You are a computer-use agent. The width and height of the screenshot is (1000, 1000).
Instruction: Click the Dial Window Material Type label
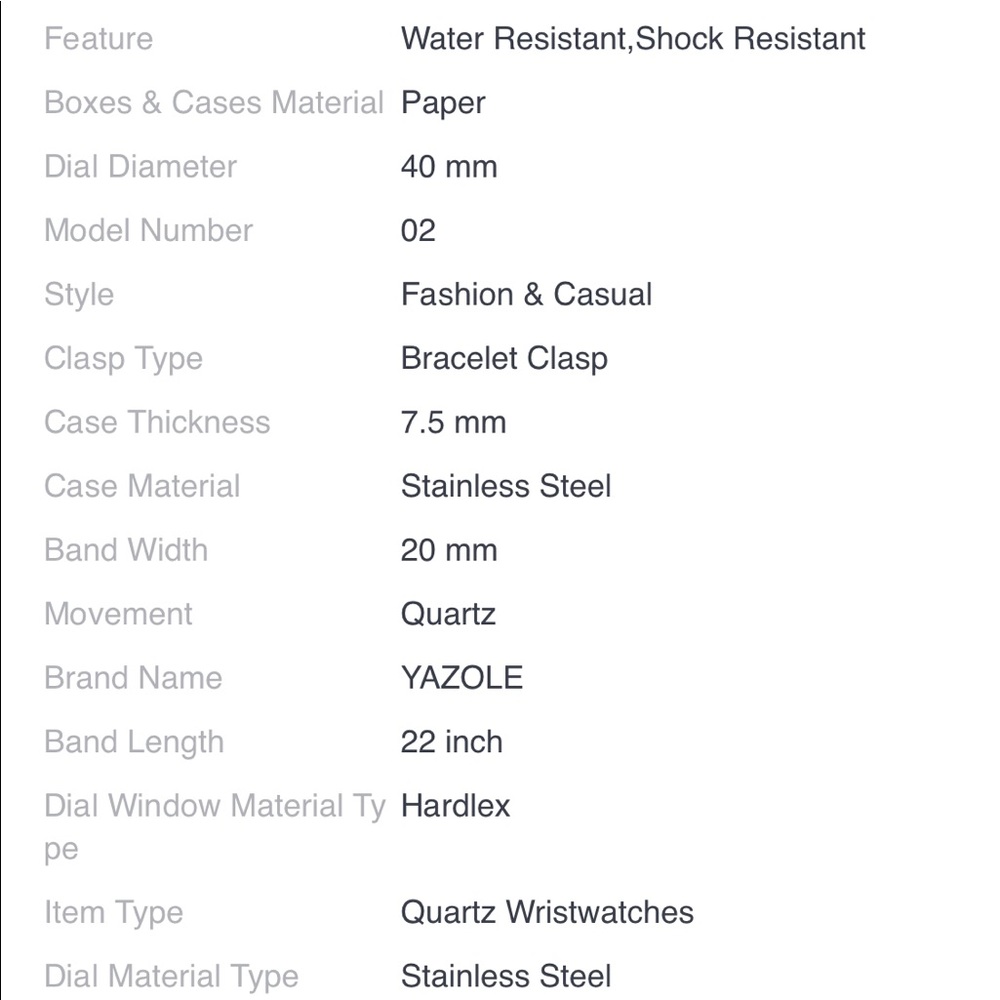(215, 828)
